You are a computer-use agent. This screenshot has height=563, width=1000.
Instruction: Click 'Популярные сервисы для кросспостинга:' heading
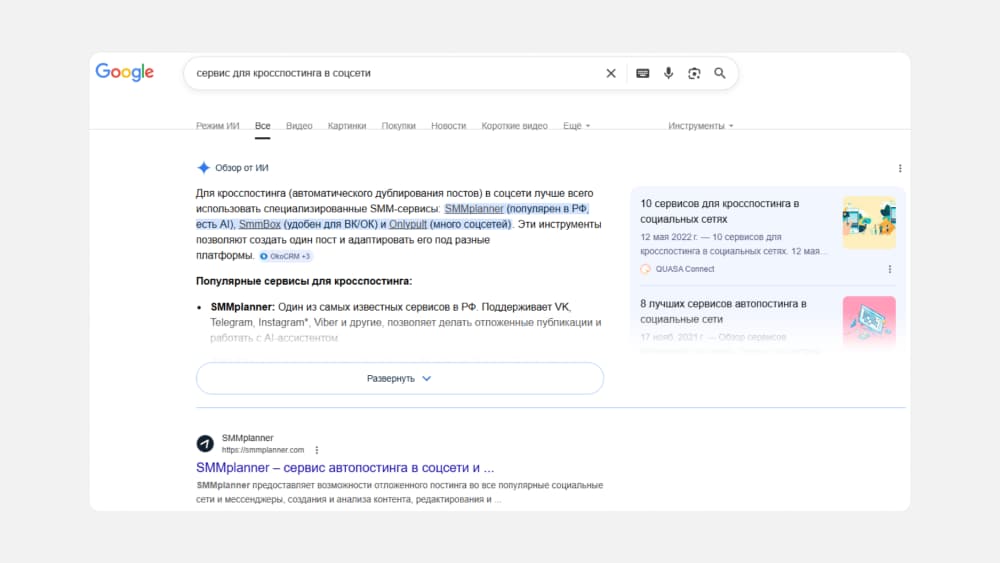point(304,281)
